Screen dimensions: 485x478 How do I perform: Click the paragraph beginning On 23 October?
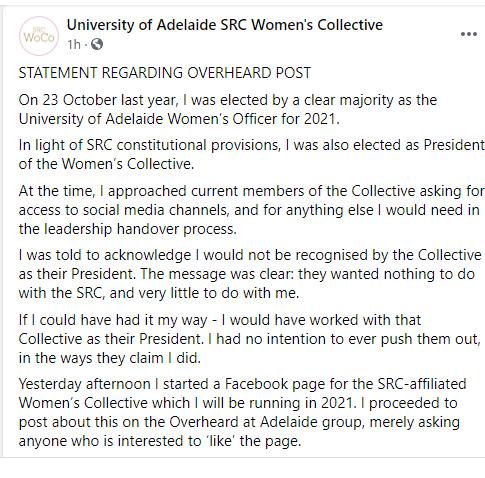(228, 110)
